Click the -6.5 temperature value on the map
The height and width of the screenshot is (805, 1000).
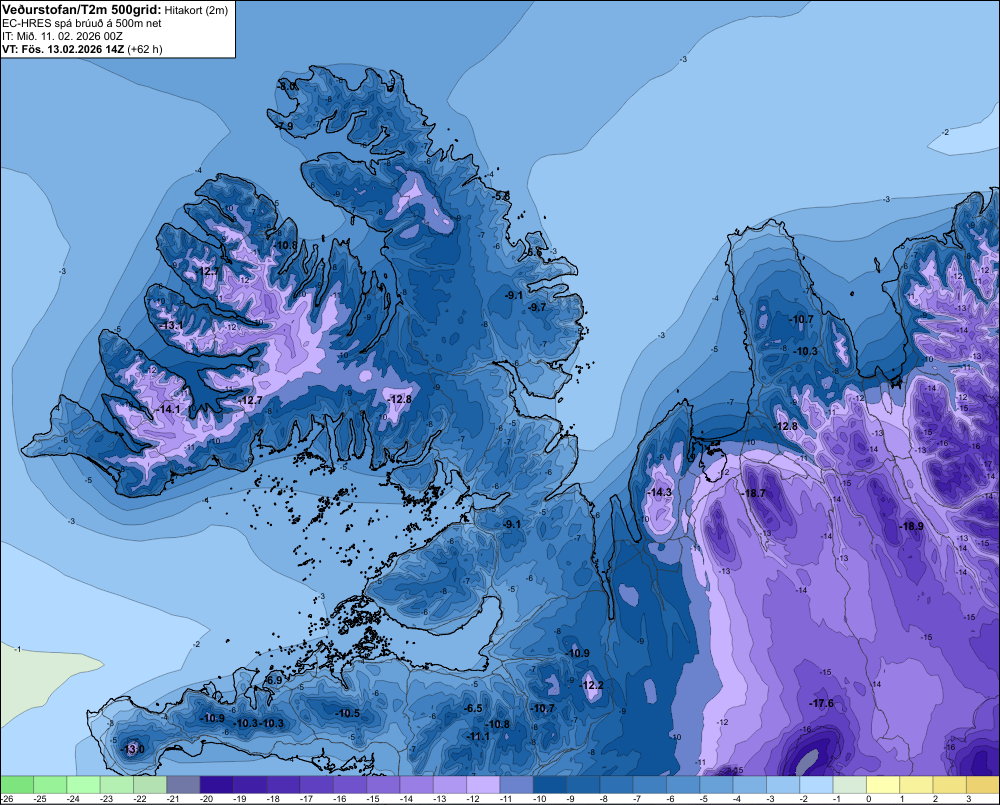(473, 708)
